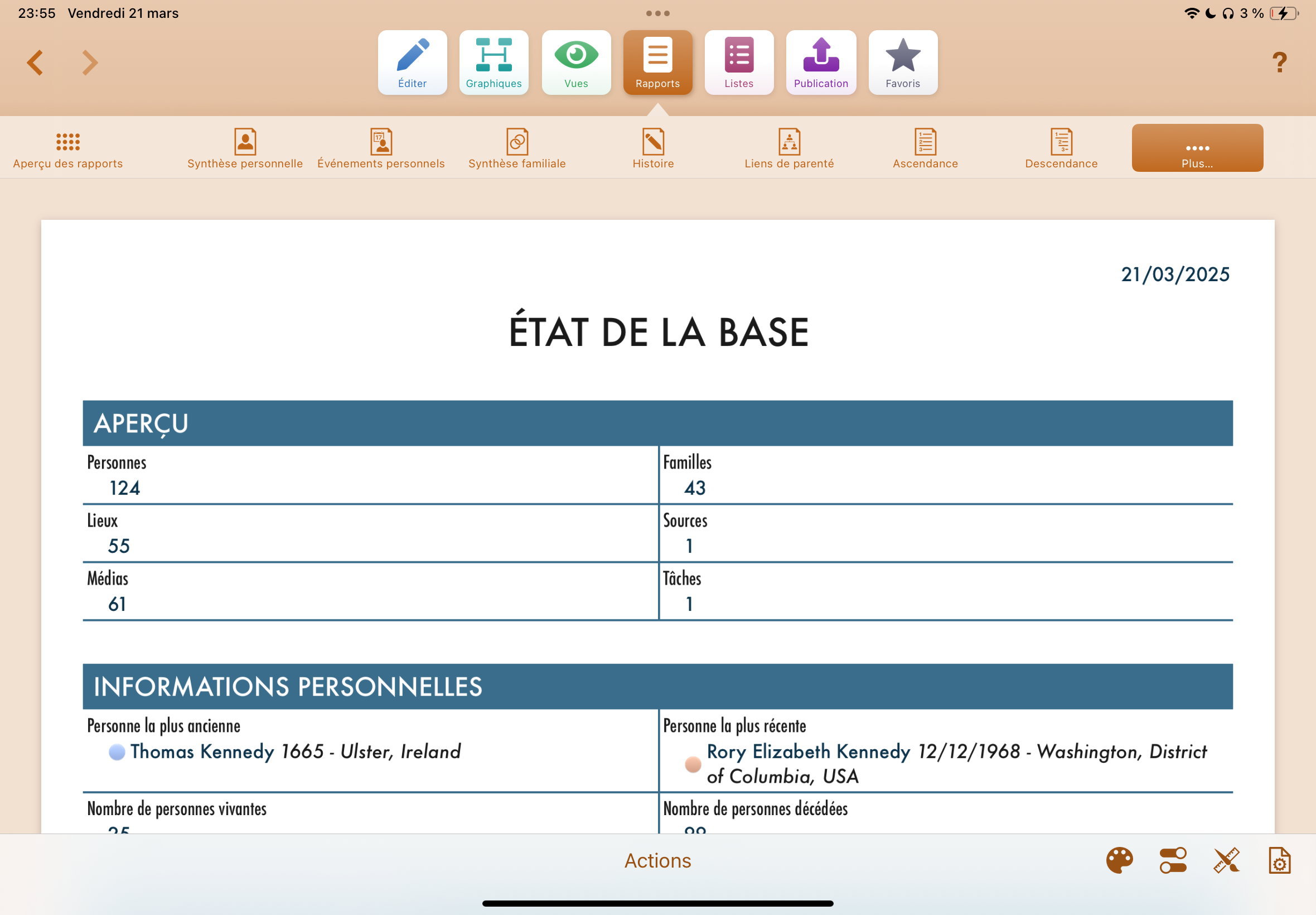Open Thomas Kennedy person link
Image resolution: width=1316 pixels, height=915 pixels.
(202, 752)
